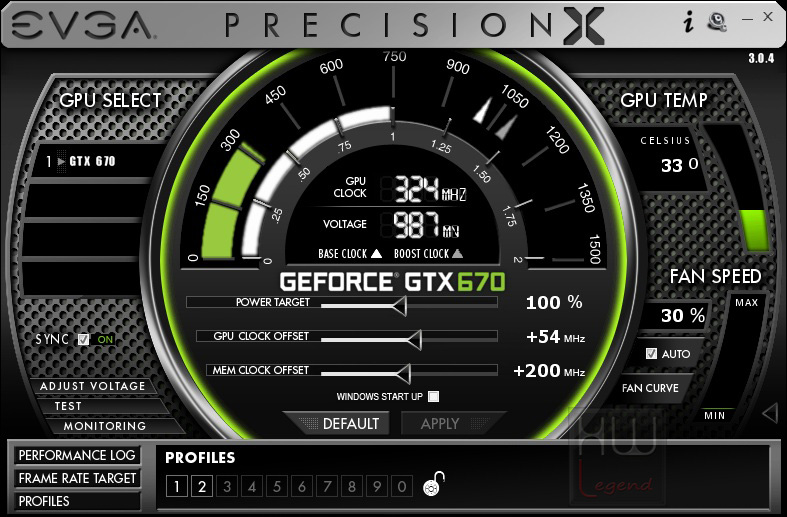Select profile slot 9
The height and width of the screenshot is (517, 787).
(377, 486)
